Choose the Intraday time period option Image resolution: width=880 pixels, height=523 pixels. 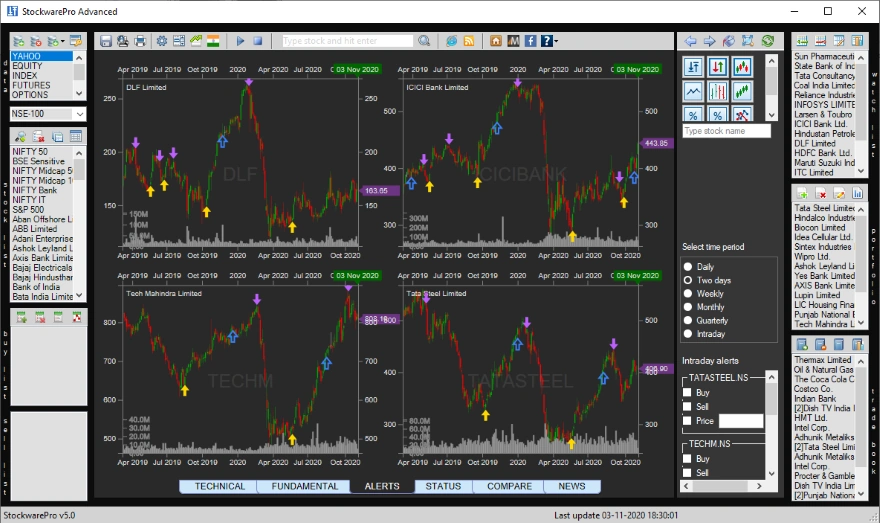[x=688, y=334]
